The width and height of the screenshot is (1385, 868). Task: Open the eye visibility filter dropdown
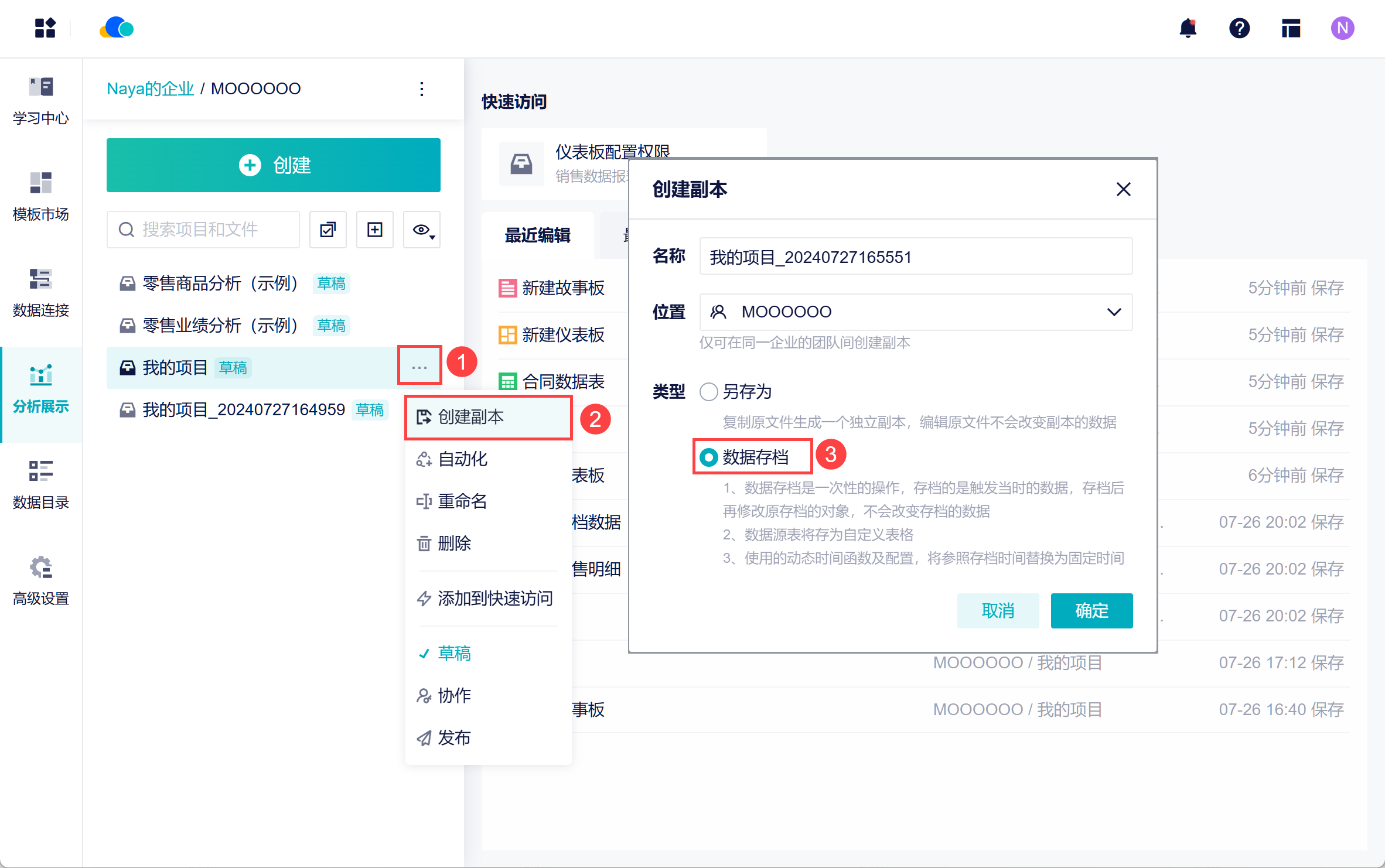(x=422, y=230)
